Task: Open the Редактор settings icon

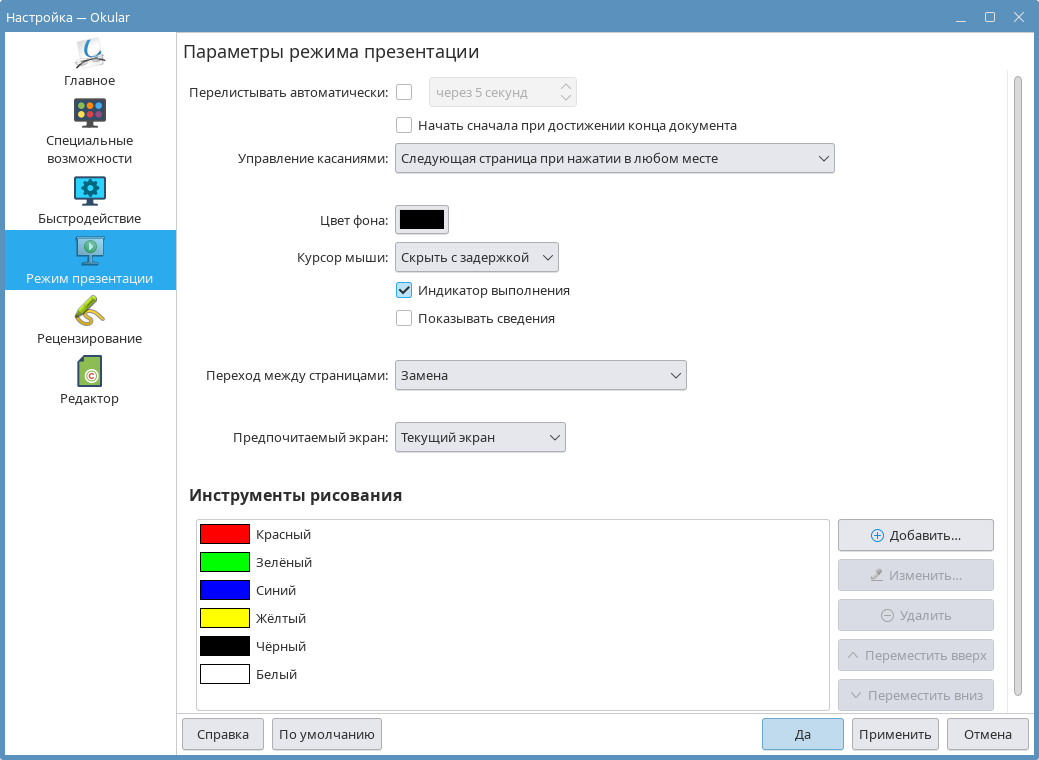Action: (x=90, y=371)
